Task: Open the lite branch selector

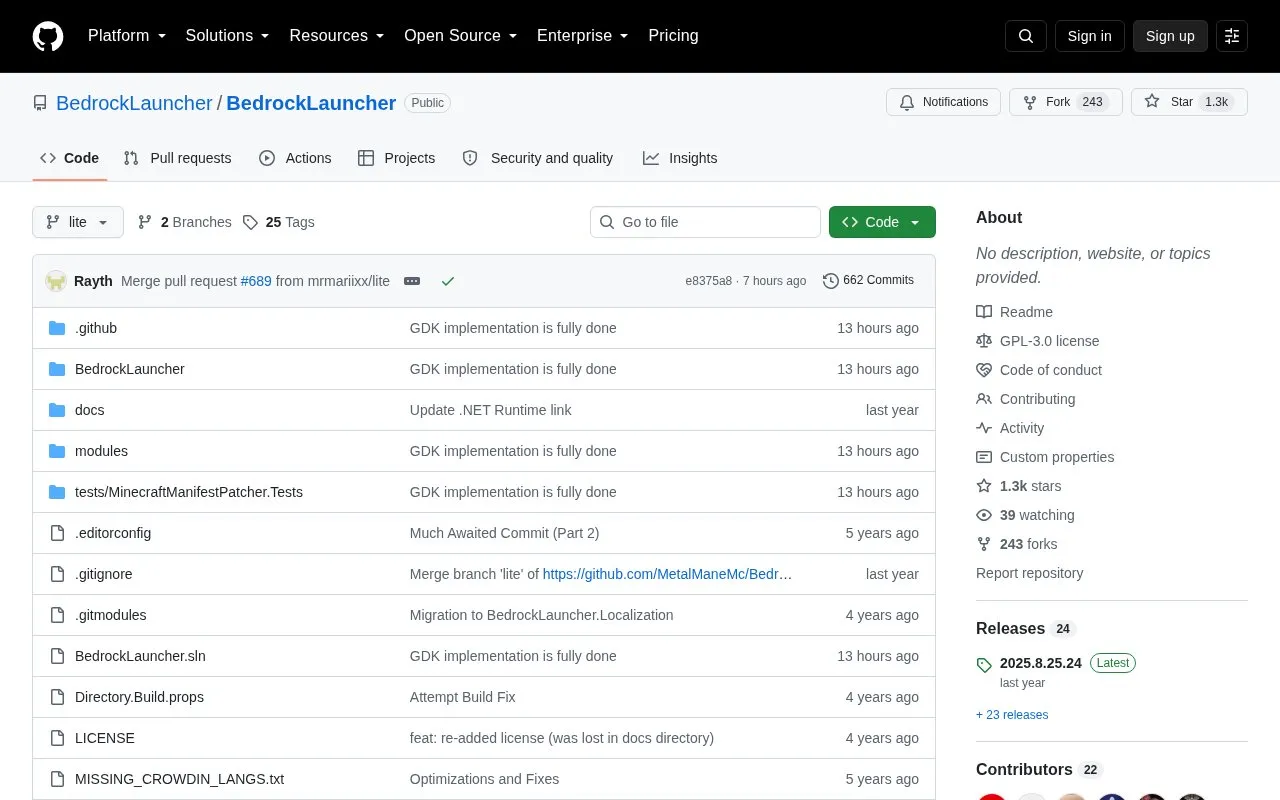Action: click(78, 222)
